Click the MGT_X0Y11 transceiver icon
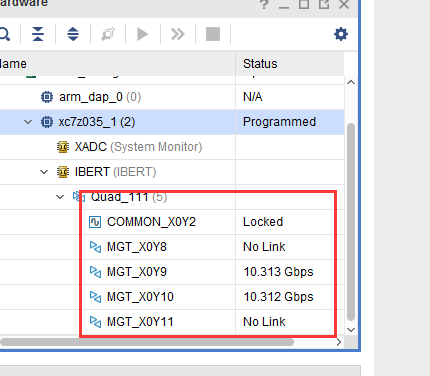The height and width of the screenshot is (376, 430). click(x=95, y=322)
